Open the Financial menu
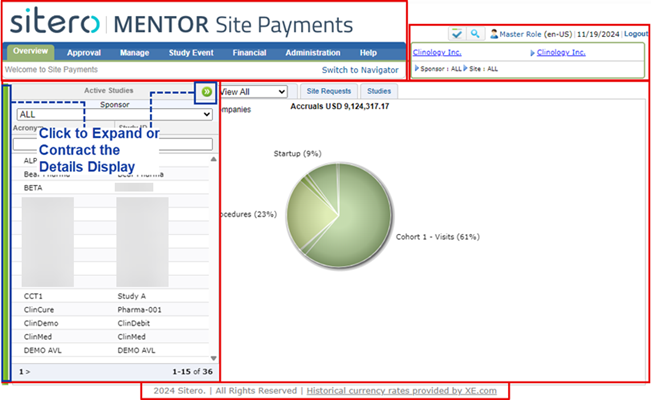Screen dimensions: 651x400 249,53
